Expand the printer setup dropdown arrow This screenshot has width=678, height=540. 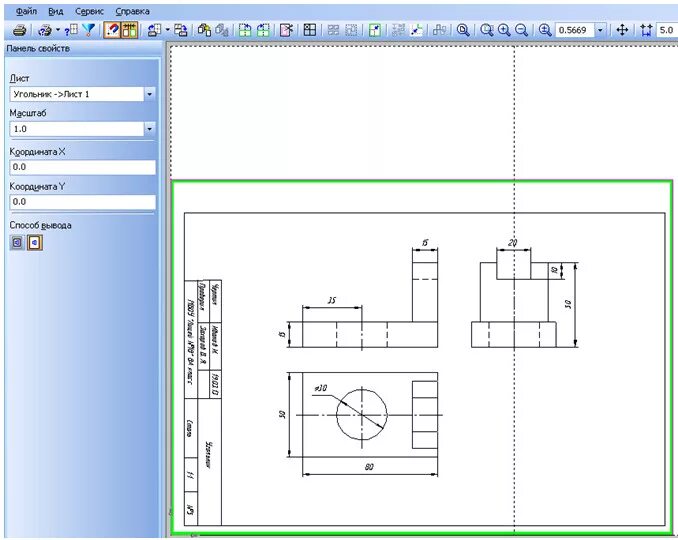click(58, 30)
